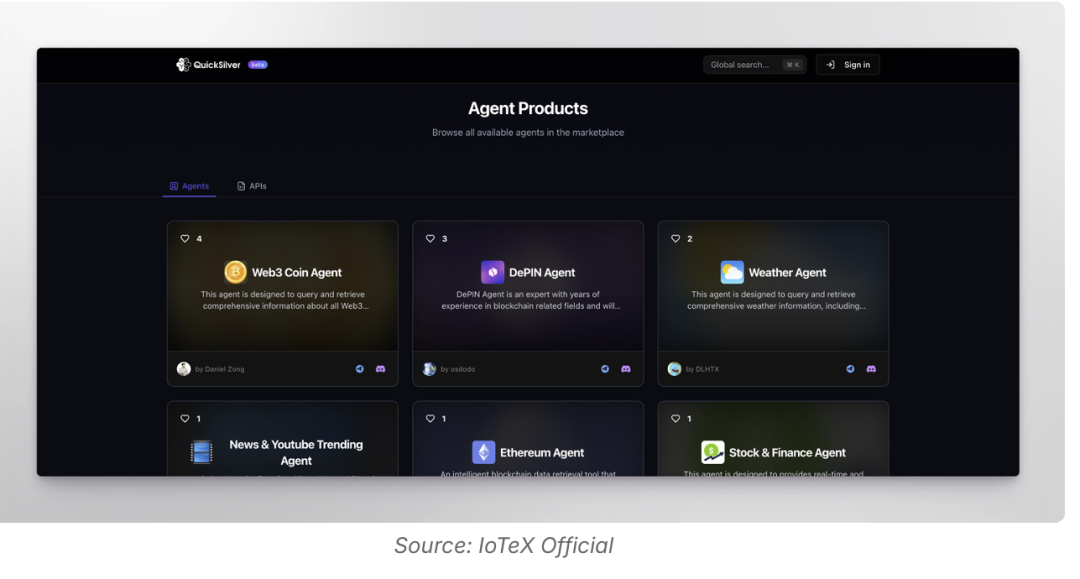1080x579 pixels.
Task: Open Discord icon on Weather Agent card
Action: coord(871,369)
